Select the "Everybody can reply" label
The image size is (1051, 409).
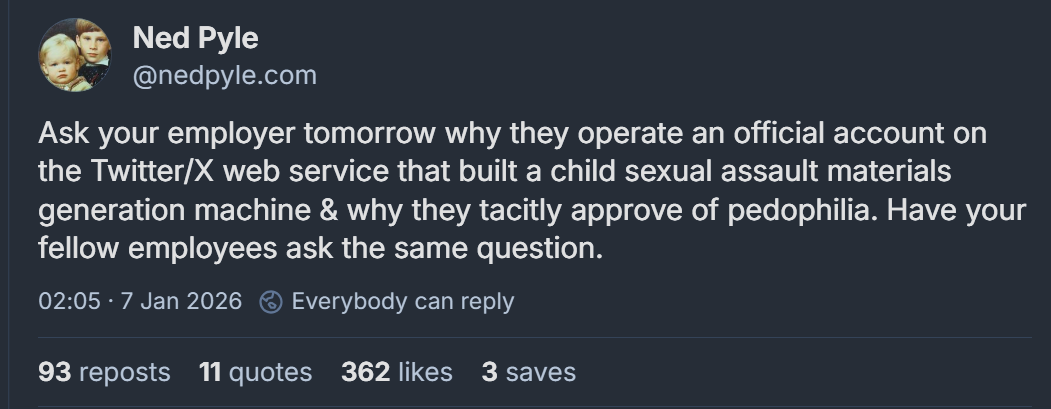pos(402,301)
